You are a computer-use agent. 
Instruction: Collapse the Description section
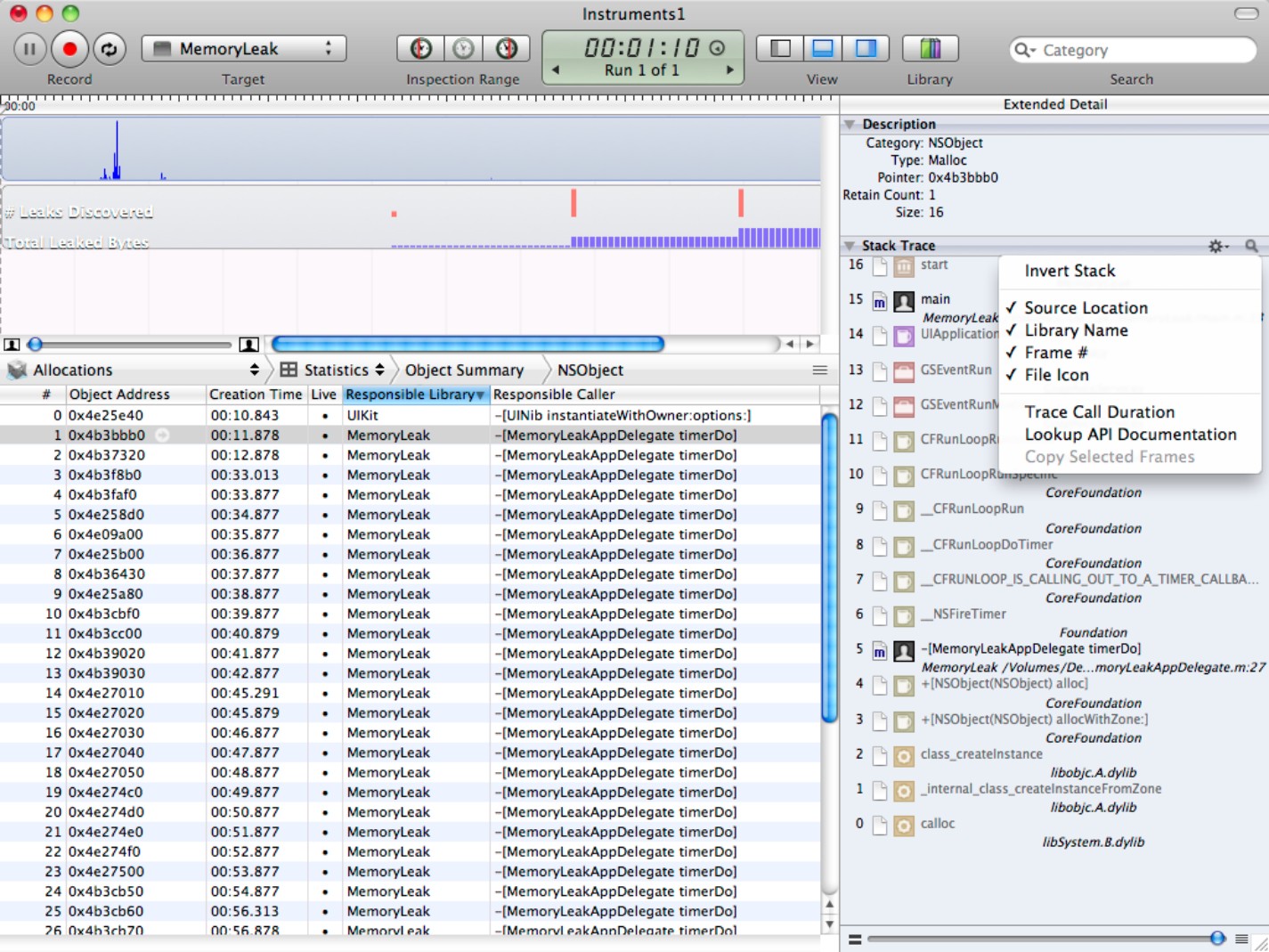[850, 124]
